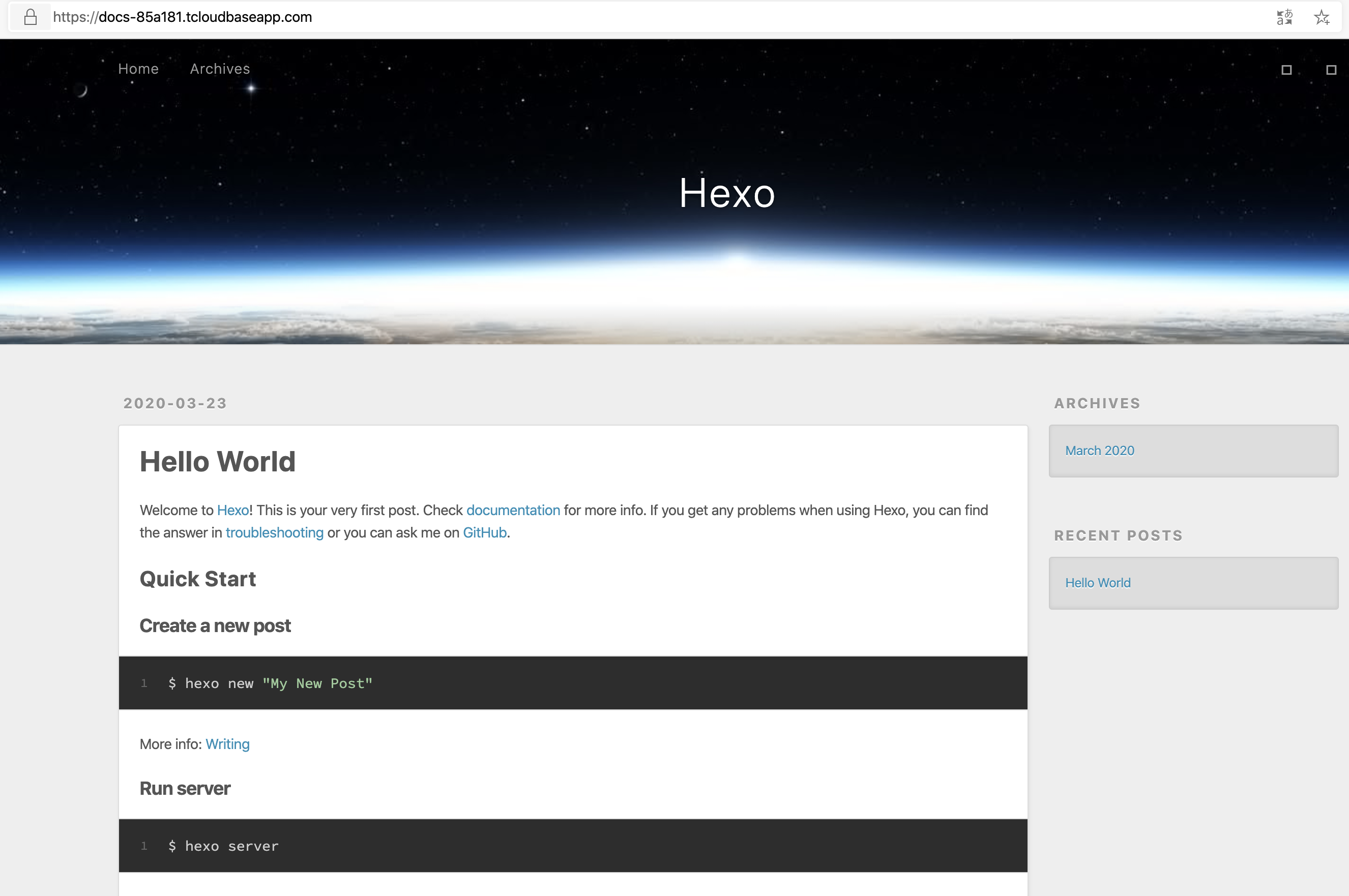Viewport: 1349px width, 896px height.
Task: Click the Create a new post heading
Action: [x=216, y=625]
